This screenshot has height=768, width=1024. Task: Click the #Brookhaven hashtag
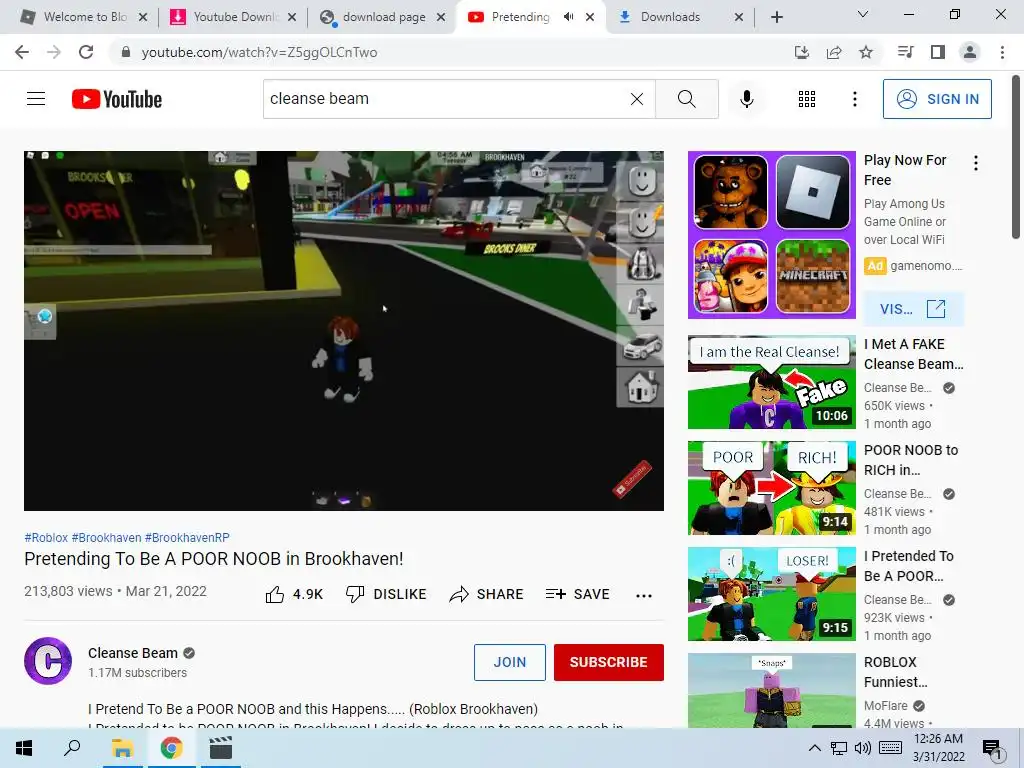click(106, 537)
